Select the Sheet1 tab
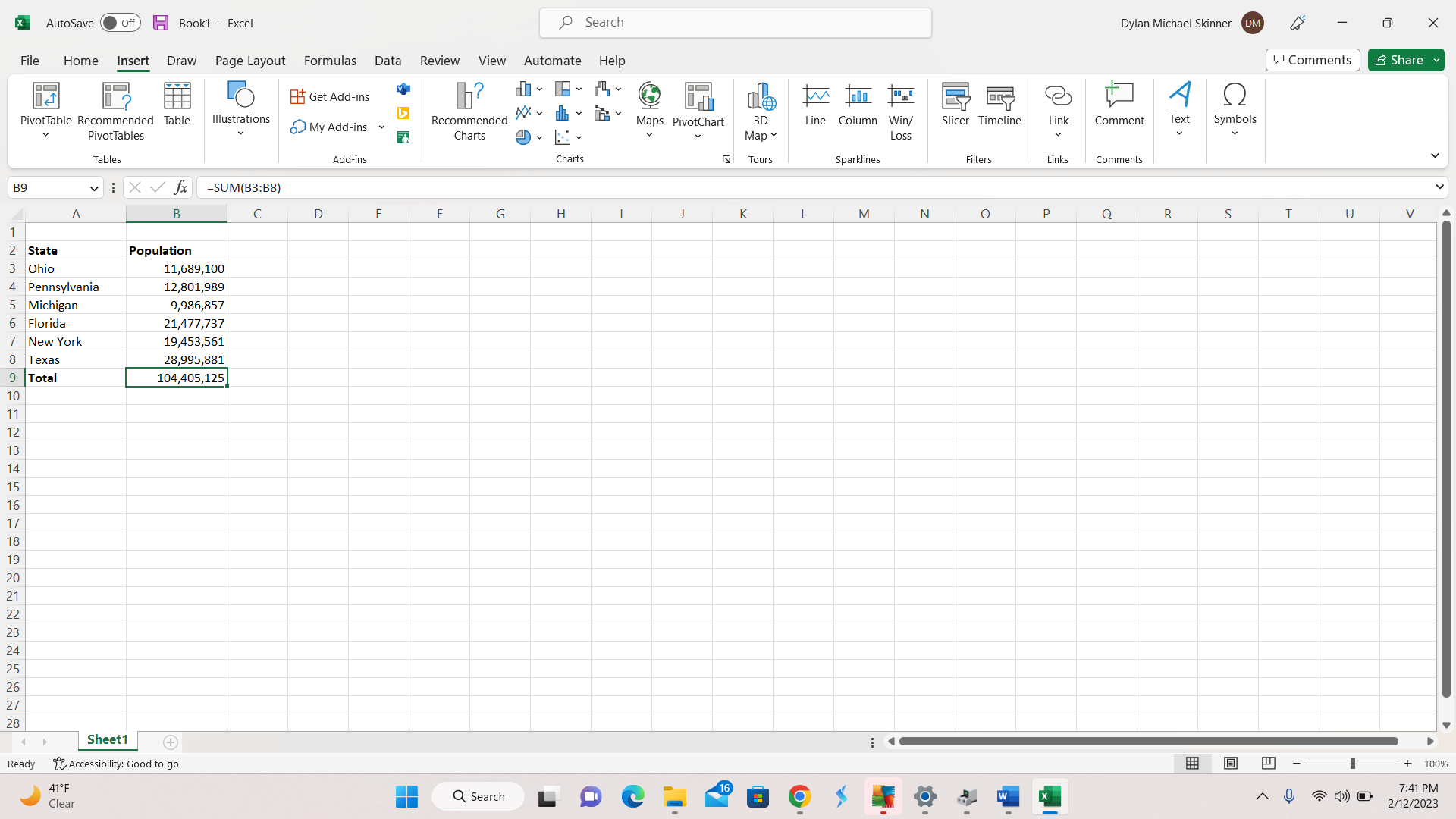This screenshot has height=819, width=1456. (x=107, y=739)
